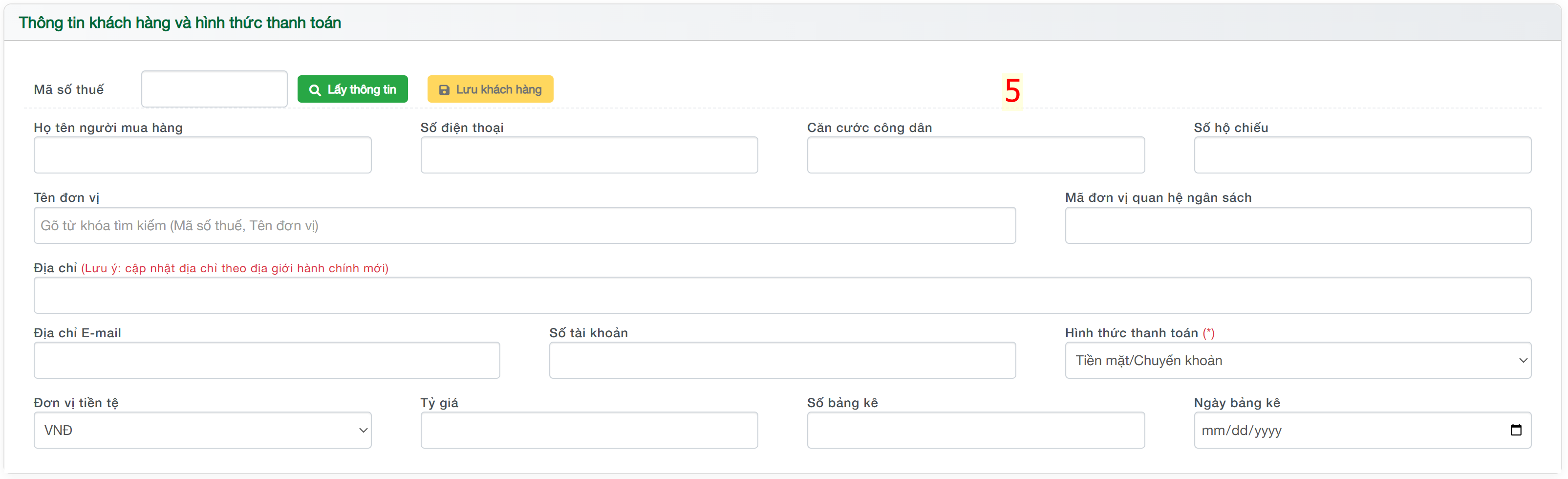Focus the Số hộ chiếu text box
1568x479 pixels.
point(1362,154)
